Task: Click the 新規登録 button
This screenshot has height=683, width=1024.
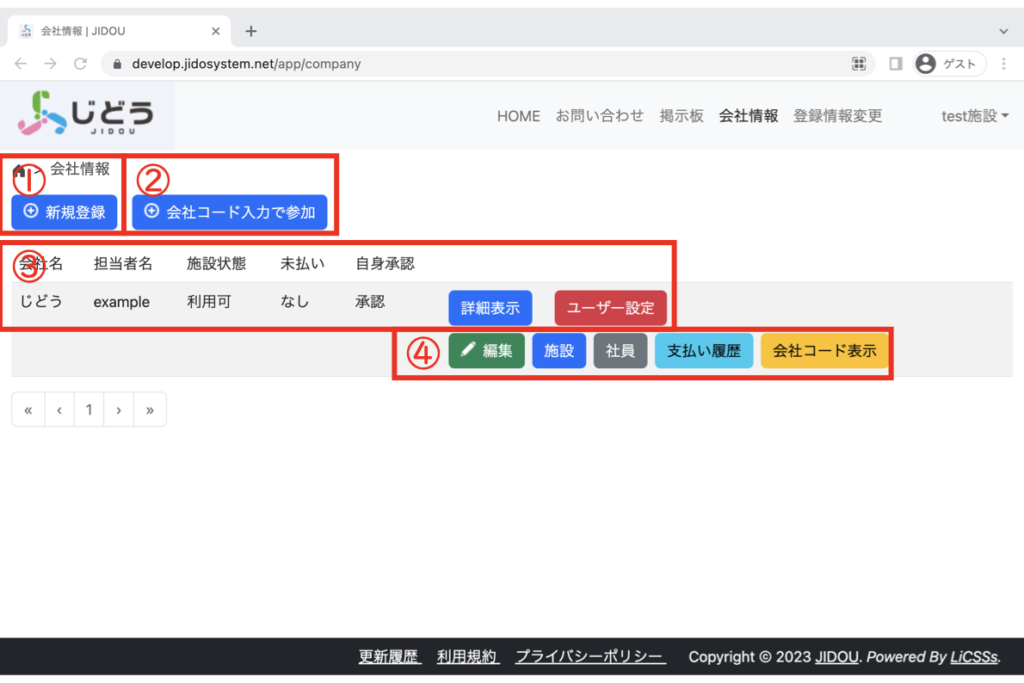Action: point(64,212)
